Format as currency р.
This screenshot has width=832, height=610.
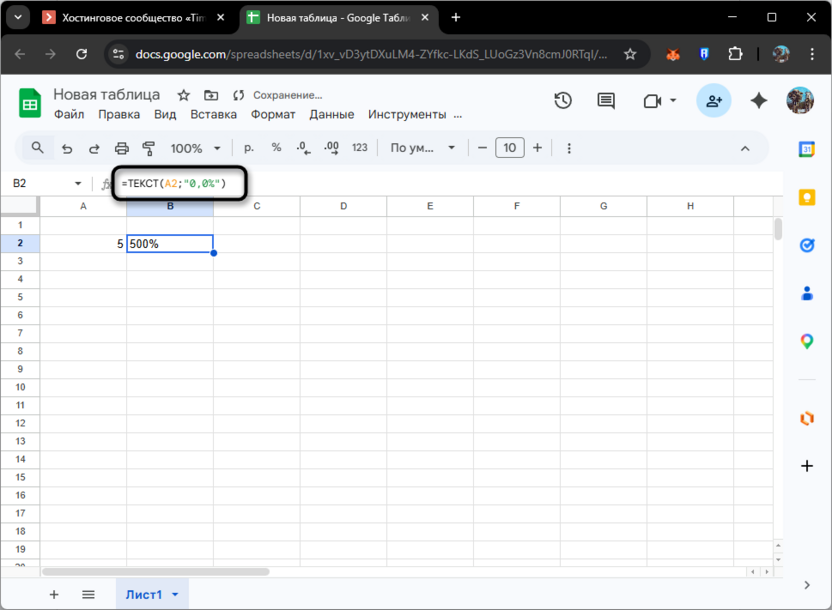pyautogui.click(x=248, y=148)
